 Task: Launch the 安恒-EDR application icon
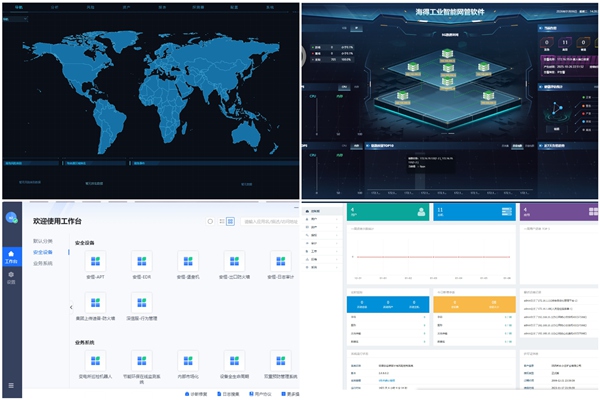142,260
